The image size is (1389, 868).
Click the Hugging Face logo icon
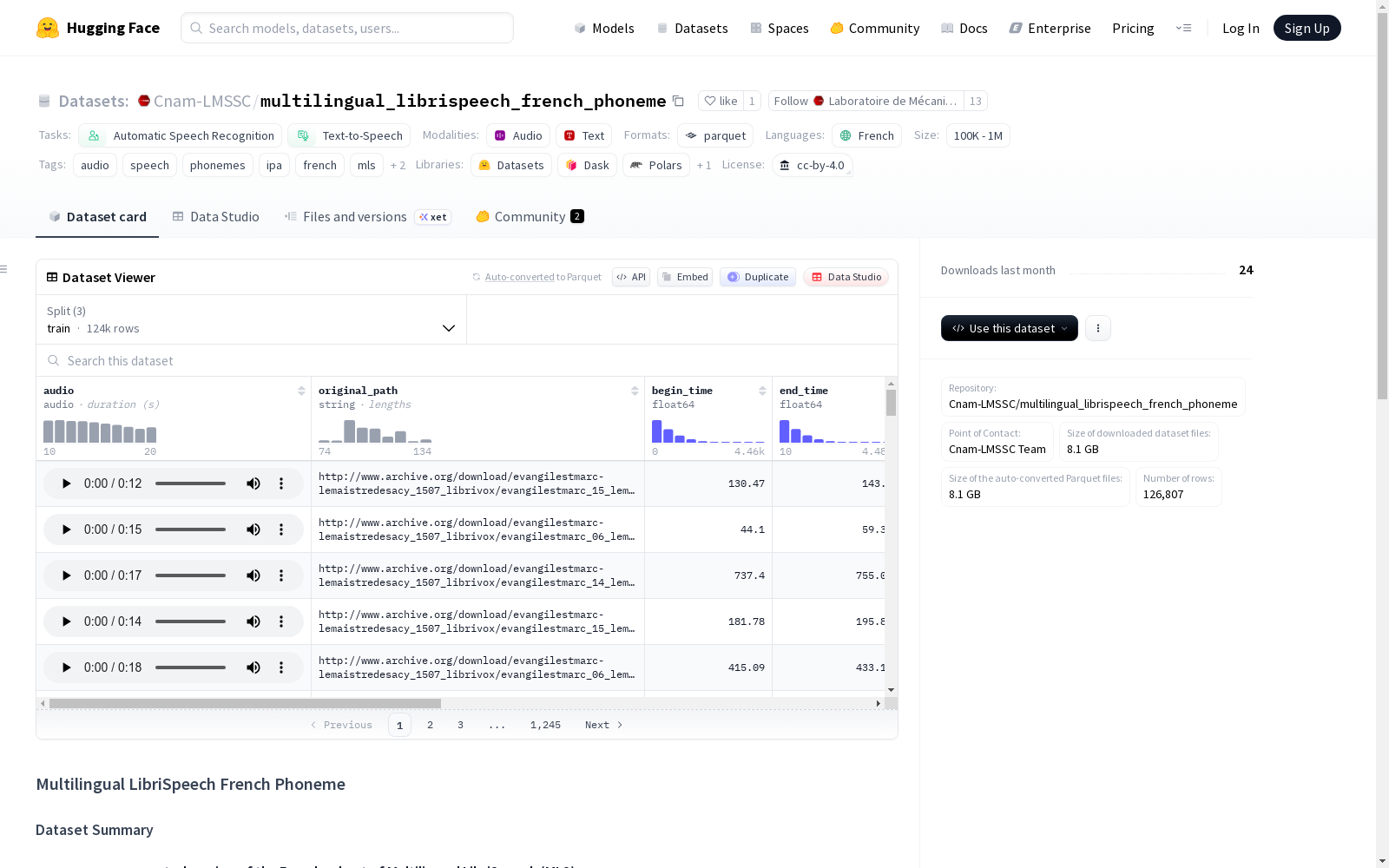click(48, 28)
